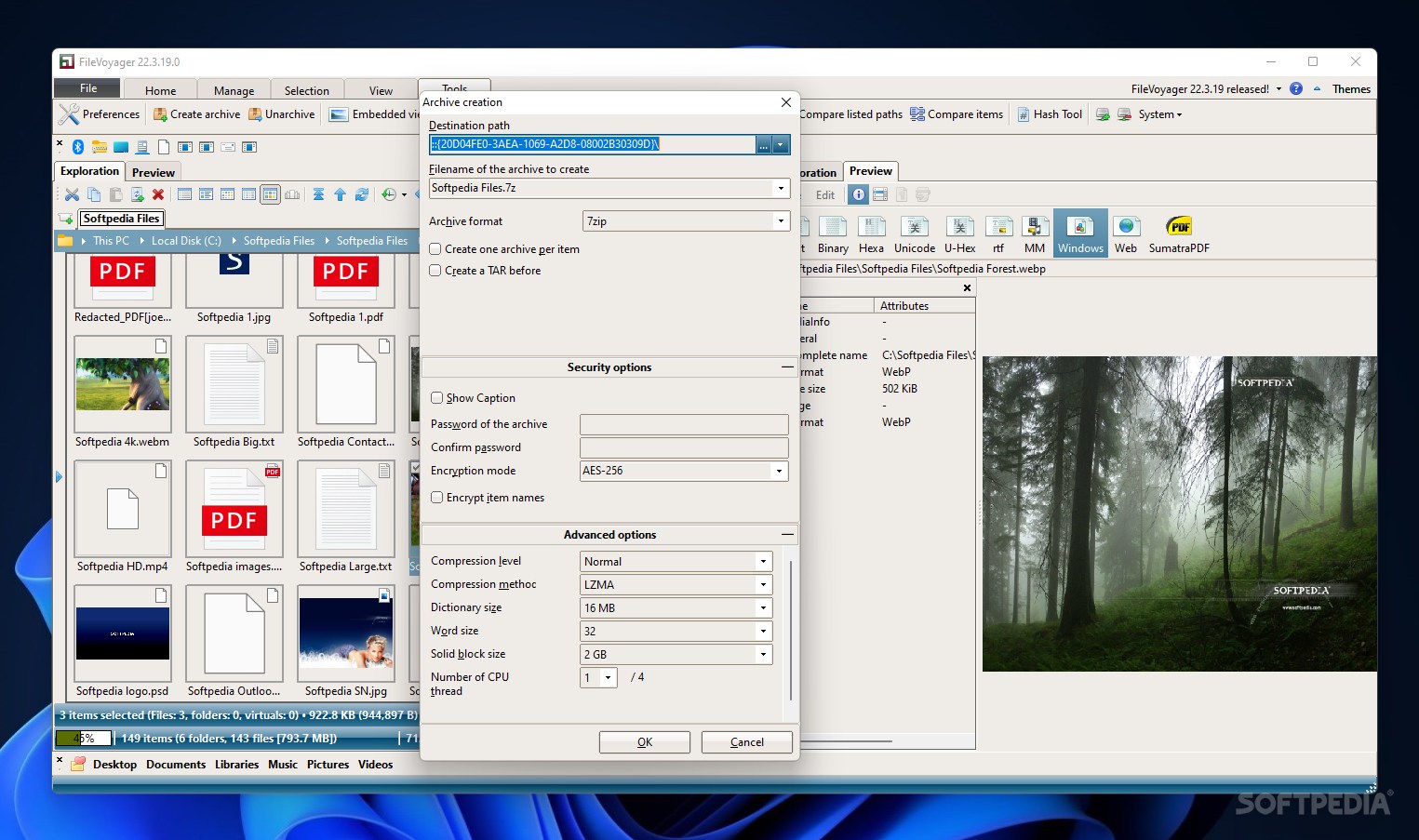Select the Hexa viewer icon
The width and height of the screenshot is (1419, 840).
872,233
